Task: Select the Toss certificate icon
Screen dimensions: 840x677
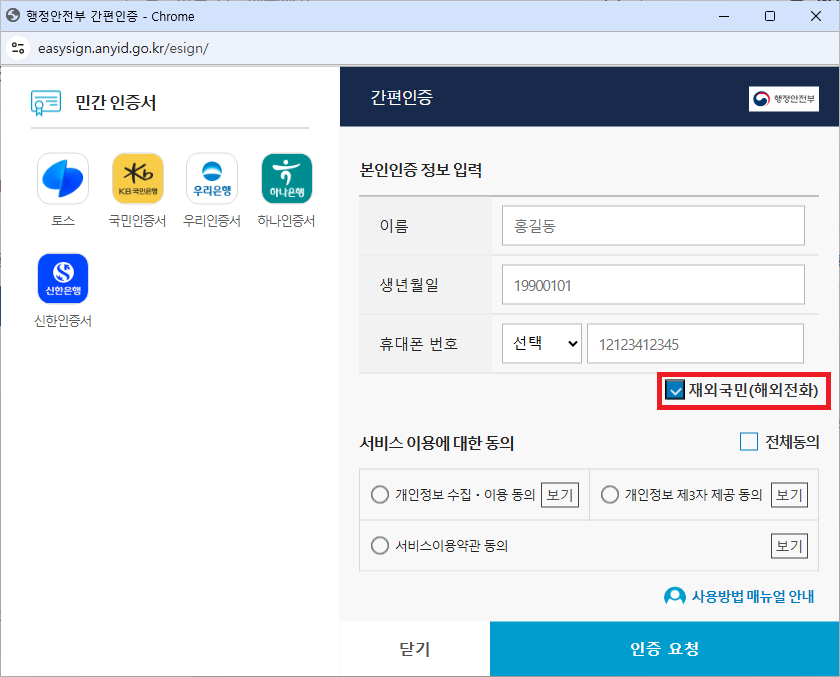Action: pyautogui.click(x=63, y=178)
